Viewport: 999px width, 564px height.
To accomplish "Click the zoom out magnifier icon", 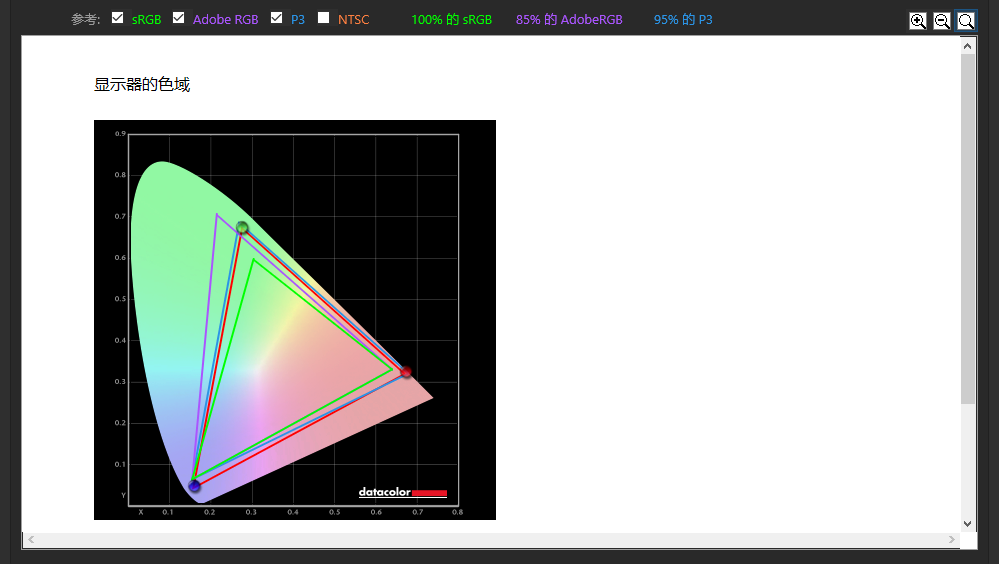I will coord(942,21).
